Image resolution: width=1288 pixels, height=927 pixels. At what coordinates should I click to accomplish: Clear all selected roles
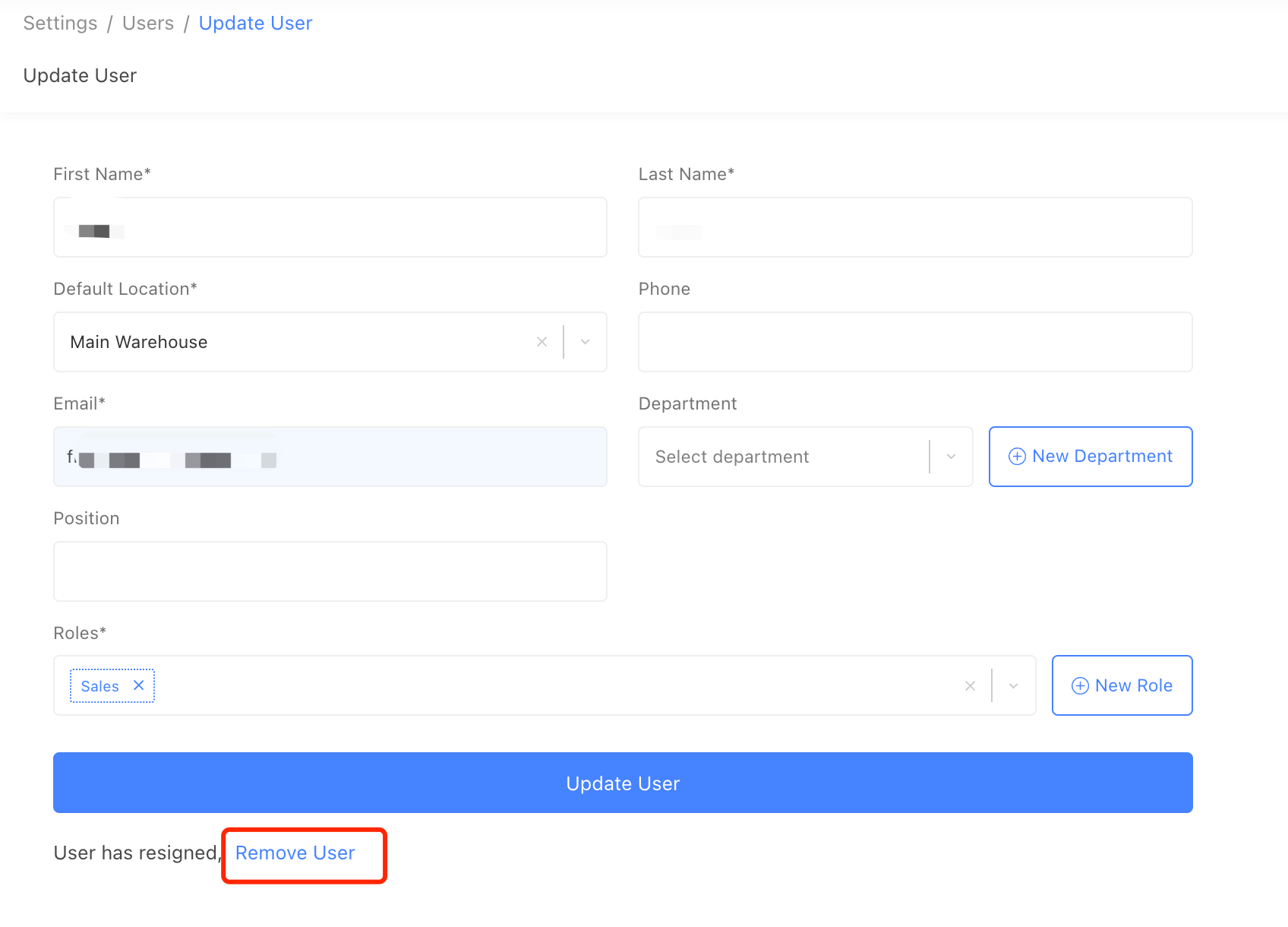[x=970, y=686]
